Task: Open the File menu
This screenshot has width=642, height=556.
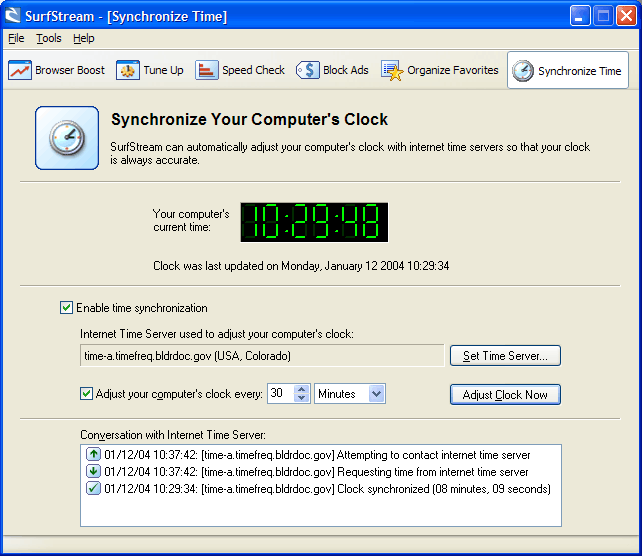Action: coord(16,38)
